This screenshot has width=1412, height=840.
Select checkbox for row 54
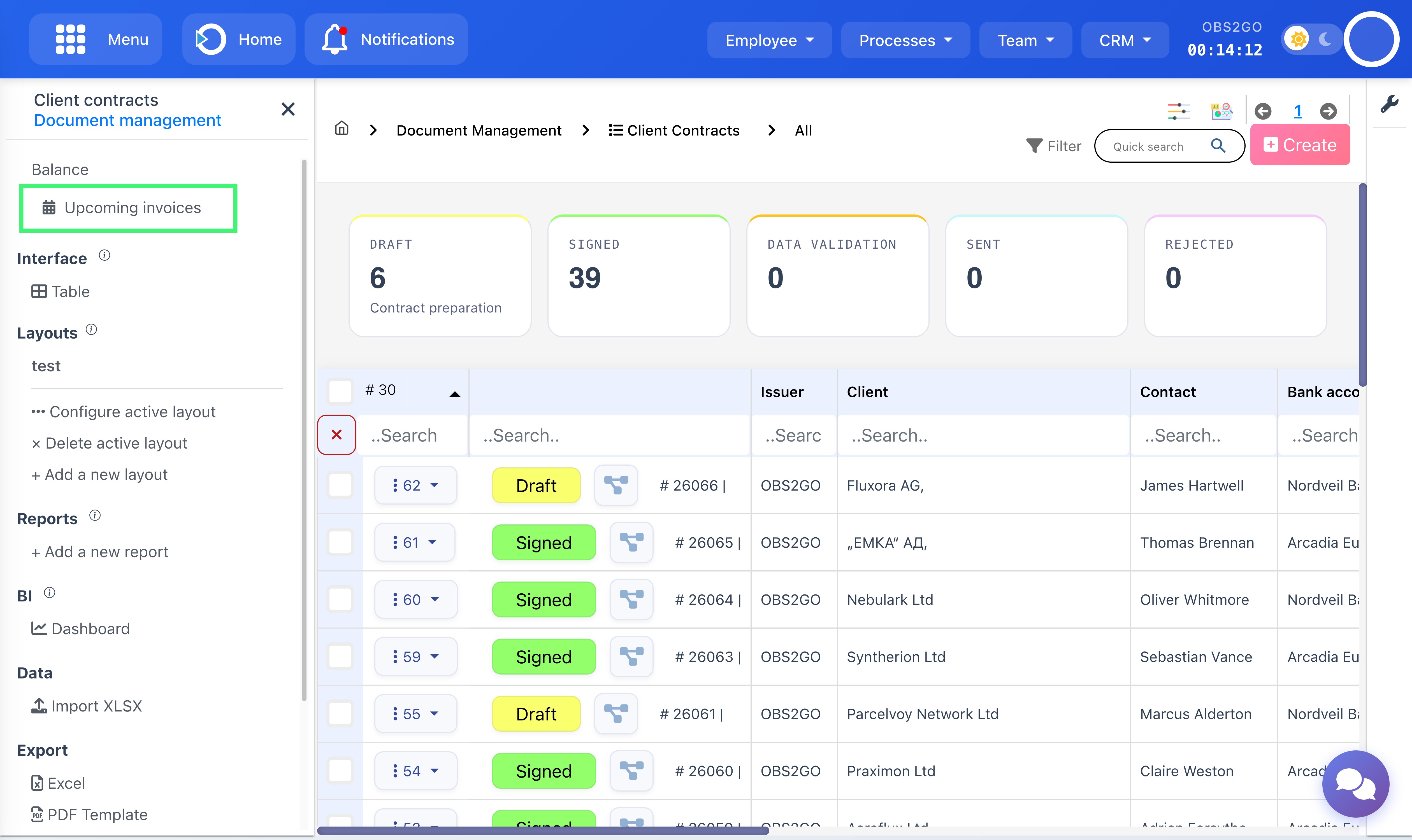(x=340, y=771)
